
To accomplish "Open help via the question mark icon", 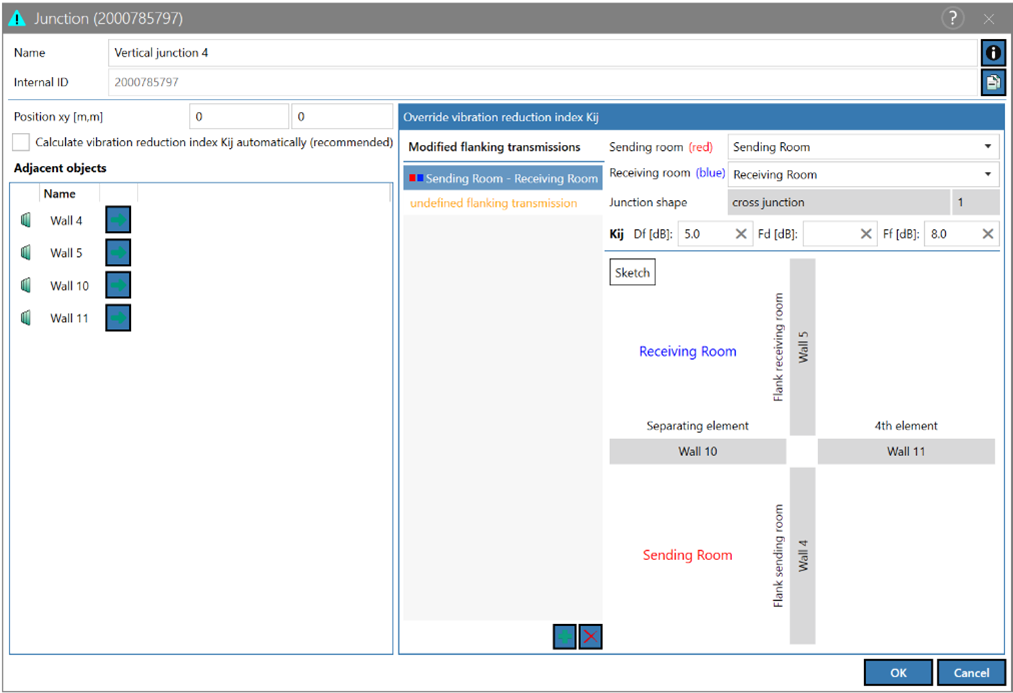I will [x=953, y=18].
